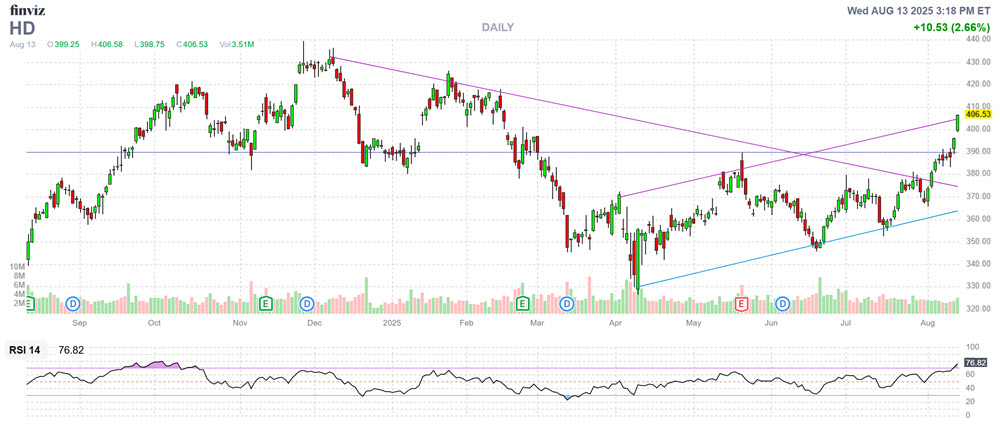Click the high value 406.58

[x=110, y=45]
